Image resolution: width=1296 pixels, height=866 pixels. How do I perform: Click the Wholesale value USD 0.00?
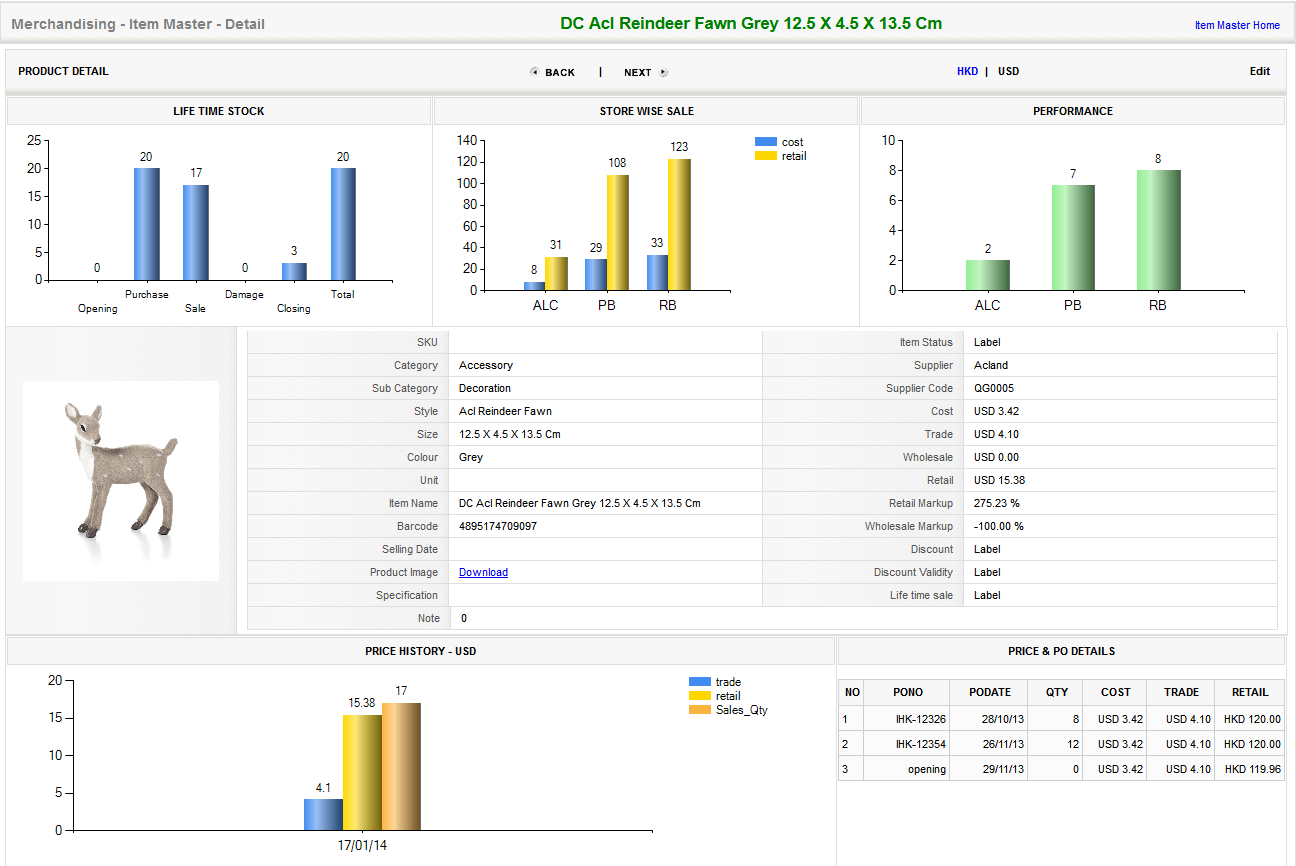pos(996,457)
